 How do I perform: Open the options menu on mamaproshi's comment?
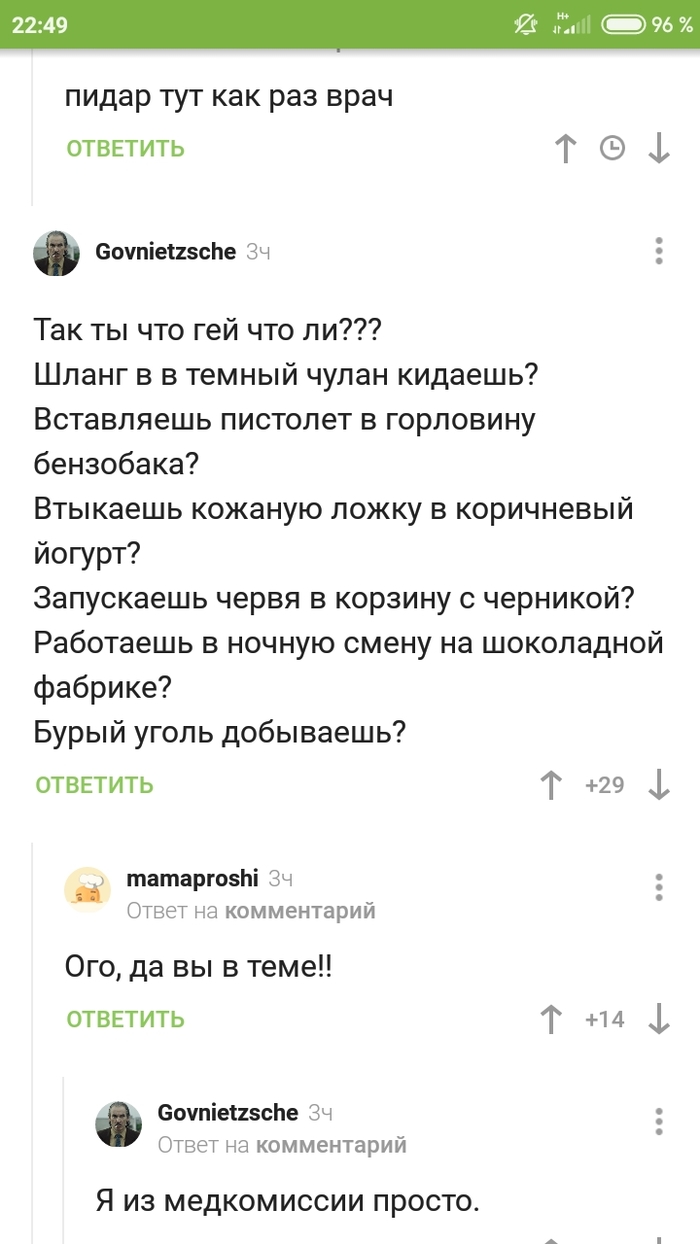(659, 885)
